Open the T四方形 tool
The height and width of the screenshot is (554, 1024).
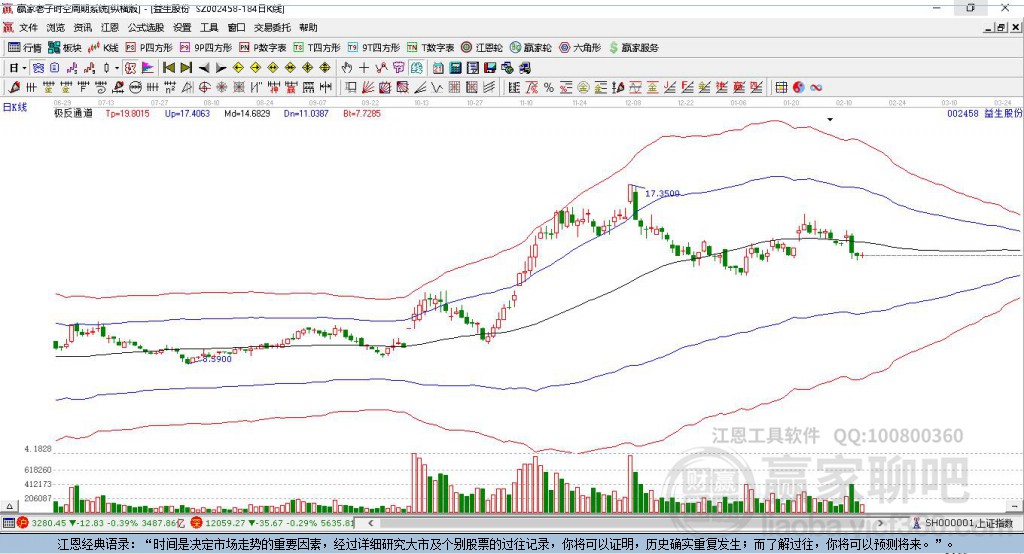[317, 48]
